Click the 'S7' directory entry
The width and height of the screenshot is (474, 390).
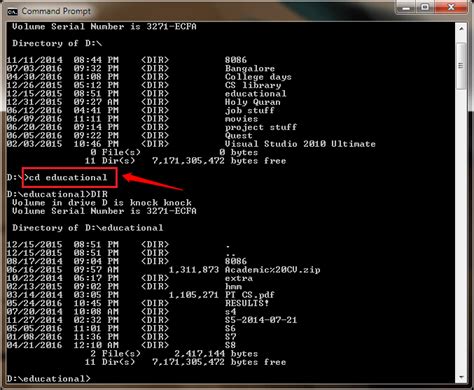(x=230, y=337)
